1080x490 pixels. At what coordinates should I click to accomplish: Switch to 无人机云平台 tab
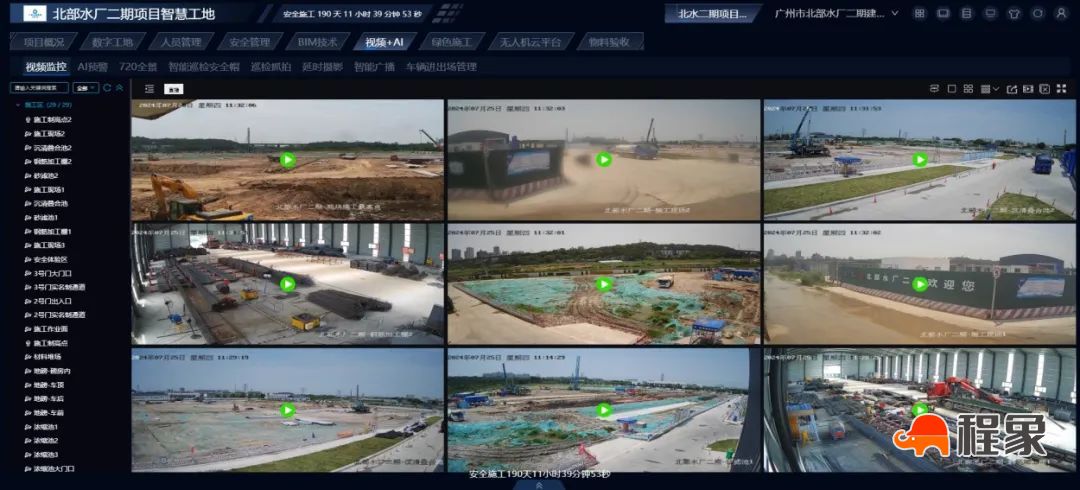point(530,42)
